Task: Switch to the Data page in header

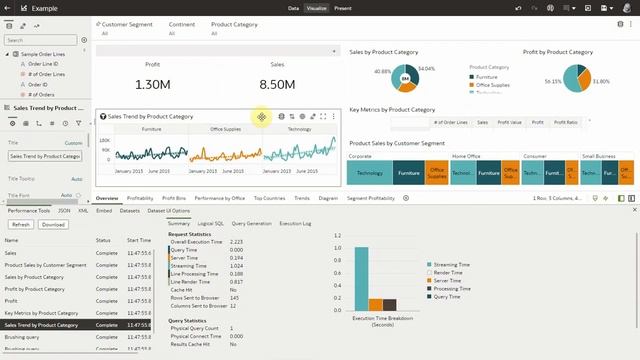Action: pyautogui.click(x=293, y=8)
